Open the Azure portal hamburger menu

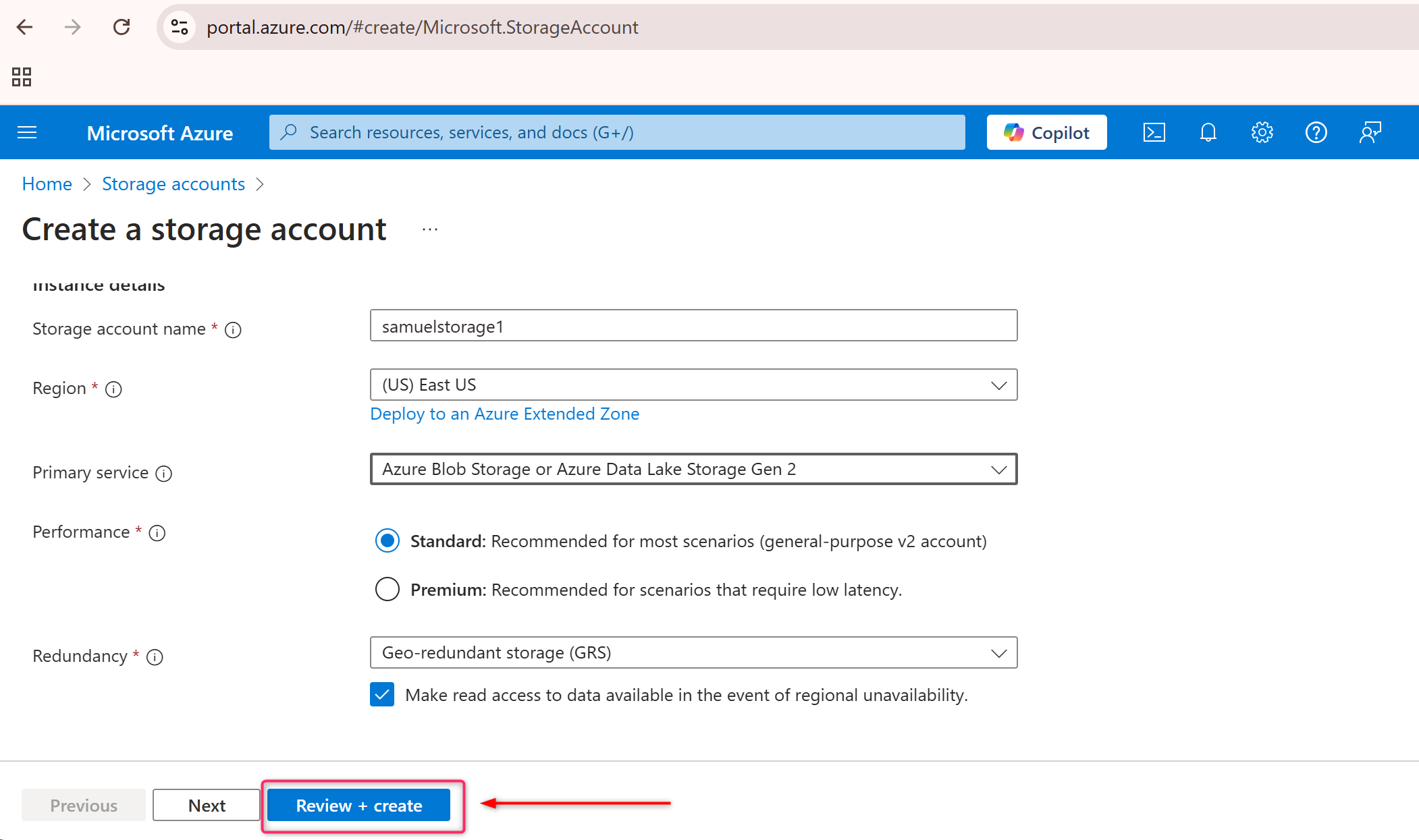click(x=27, y=132)
